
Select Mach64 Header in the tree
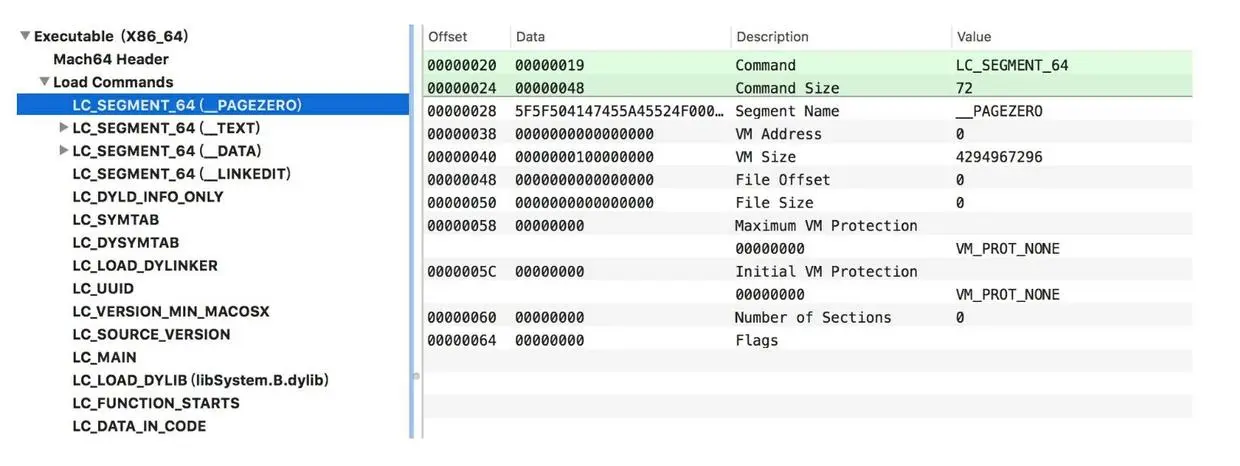coord(111,59)
